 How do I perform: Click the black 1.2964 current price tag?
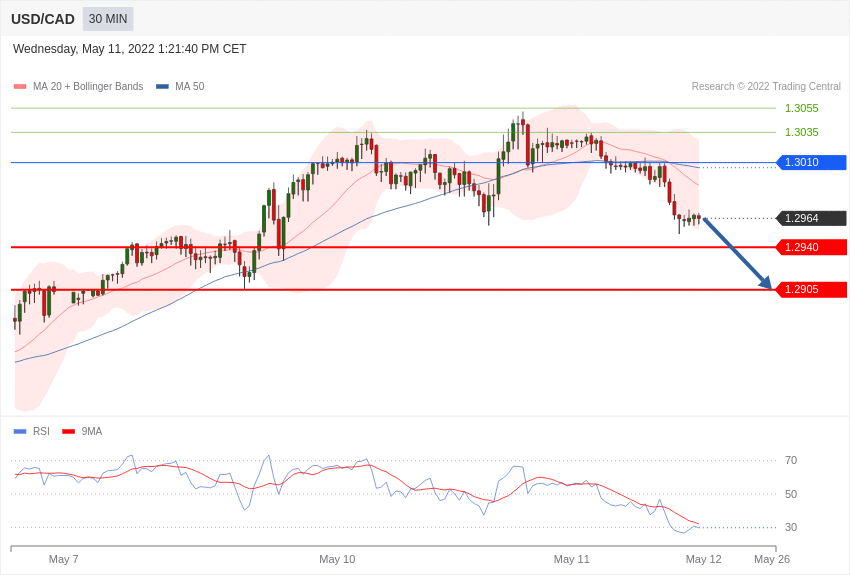coord(812,218)
